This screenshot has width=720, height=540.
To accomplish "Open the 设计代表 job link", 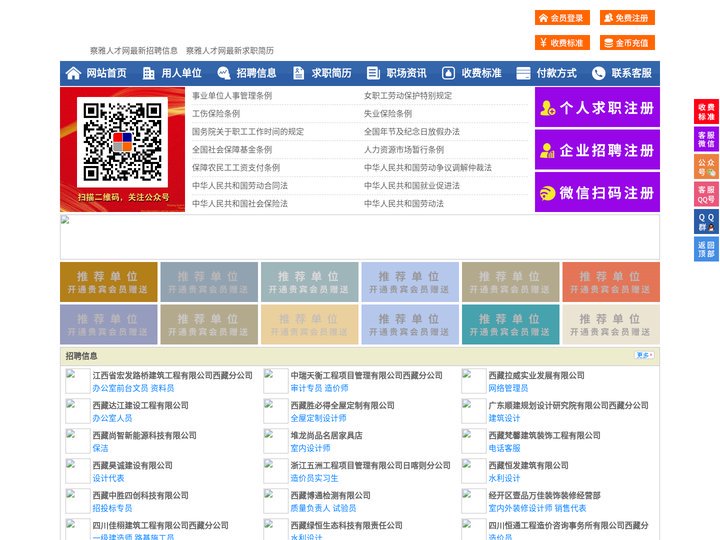I will click(108, 478).
